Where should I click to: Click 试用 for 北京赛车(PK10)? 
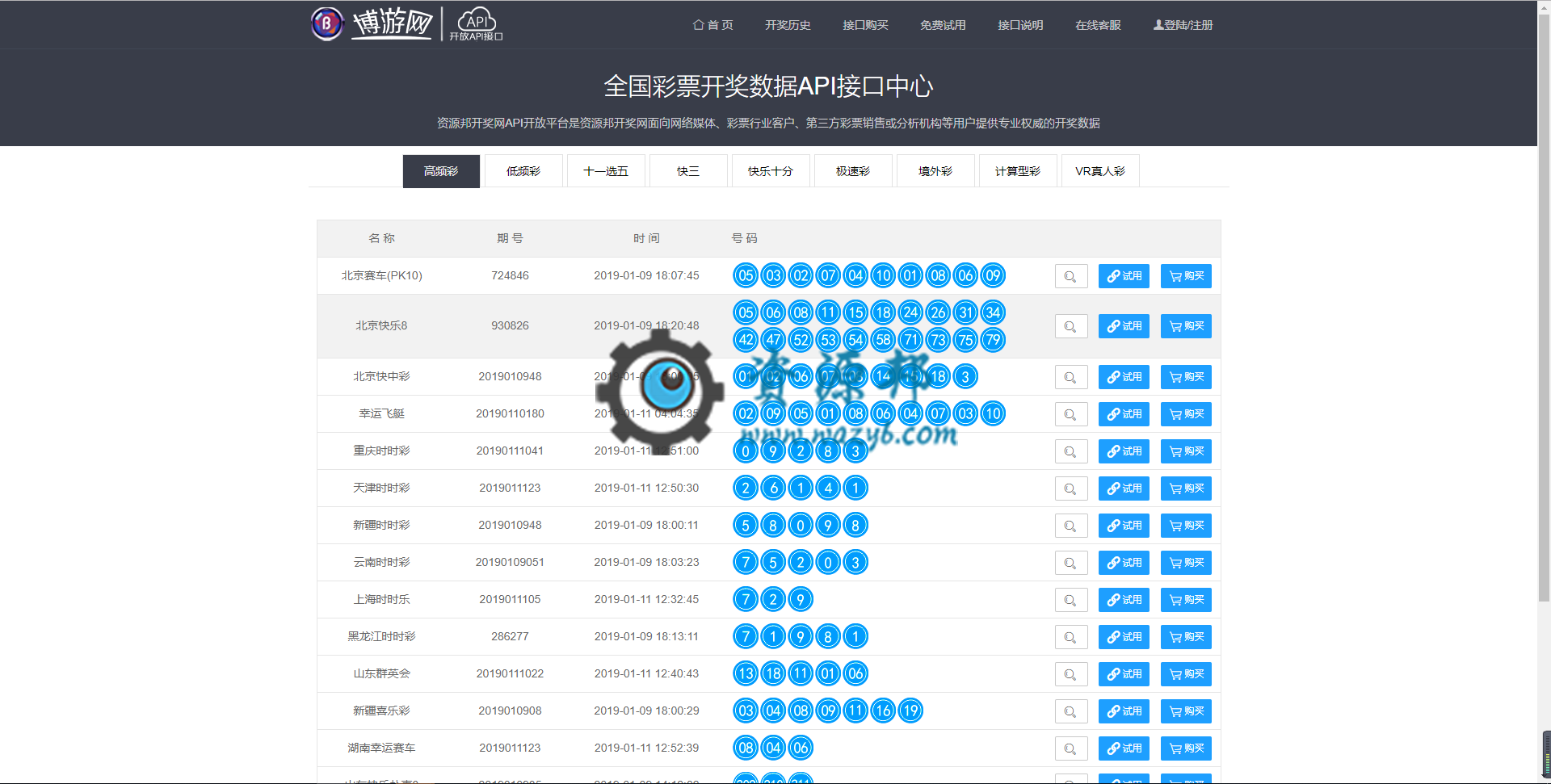tap(1124, 276)
